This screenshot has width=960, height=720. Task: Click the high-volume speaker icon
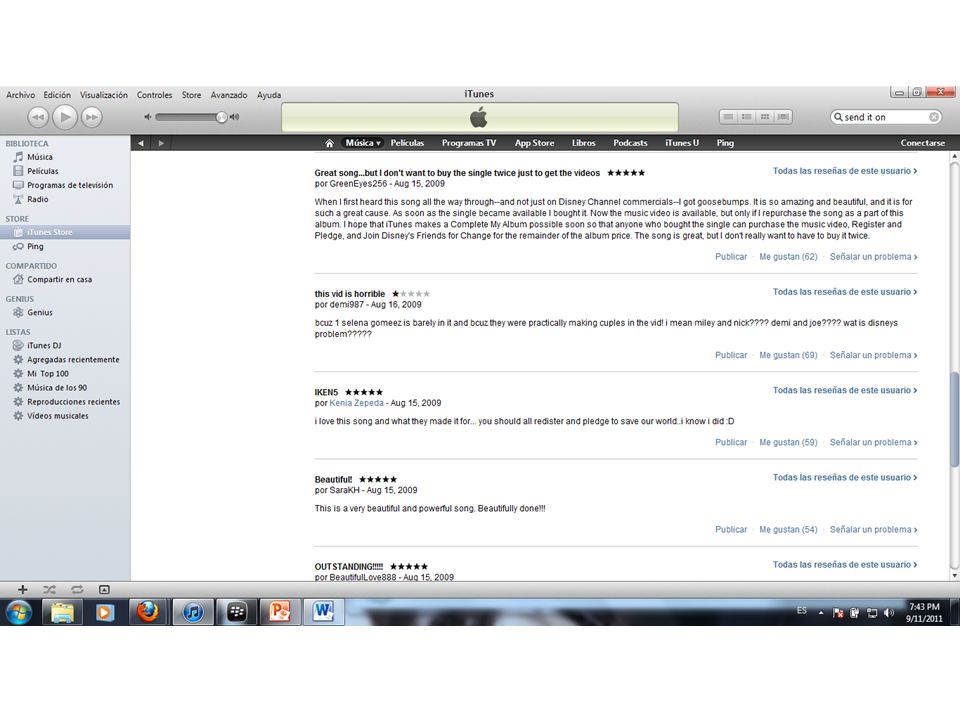pos(234,117)
